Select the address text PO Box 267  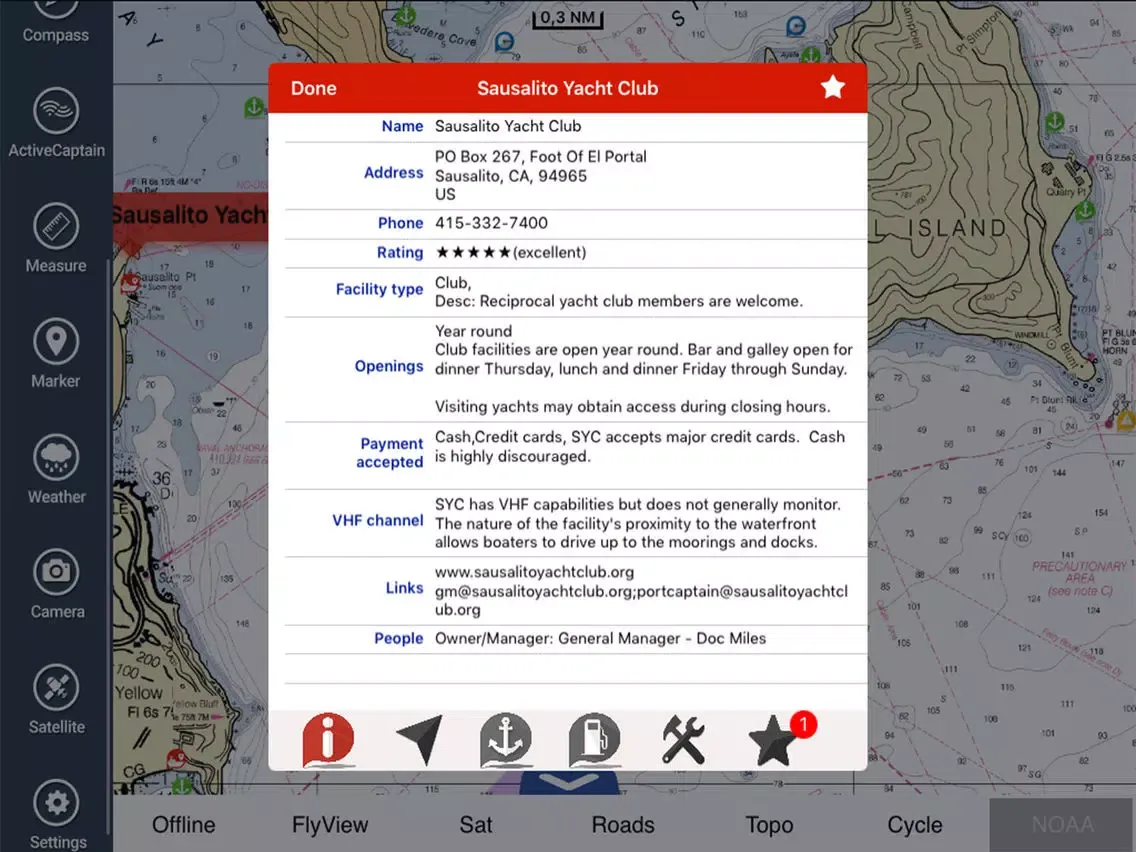tap(540, 156)
